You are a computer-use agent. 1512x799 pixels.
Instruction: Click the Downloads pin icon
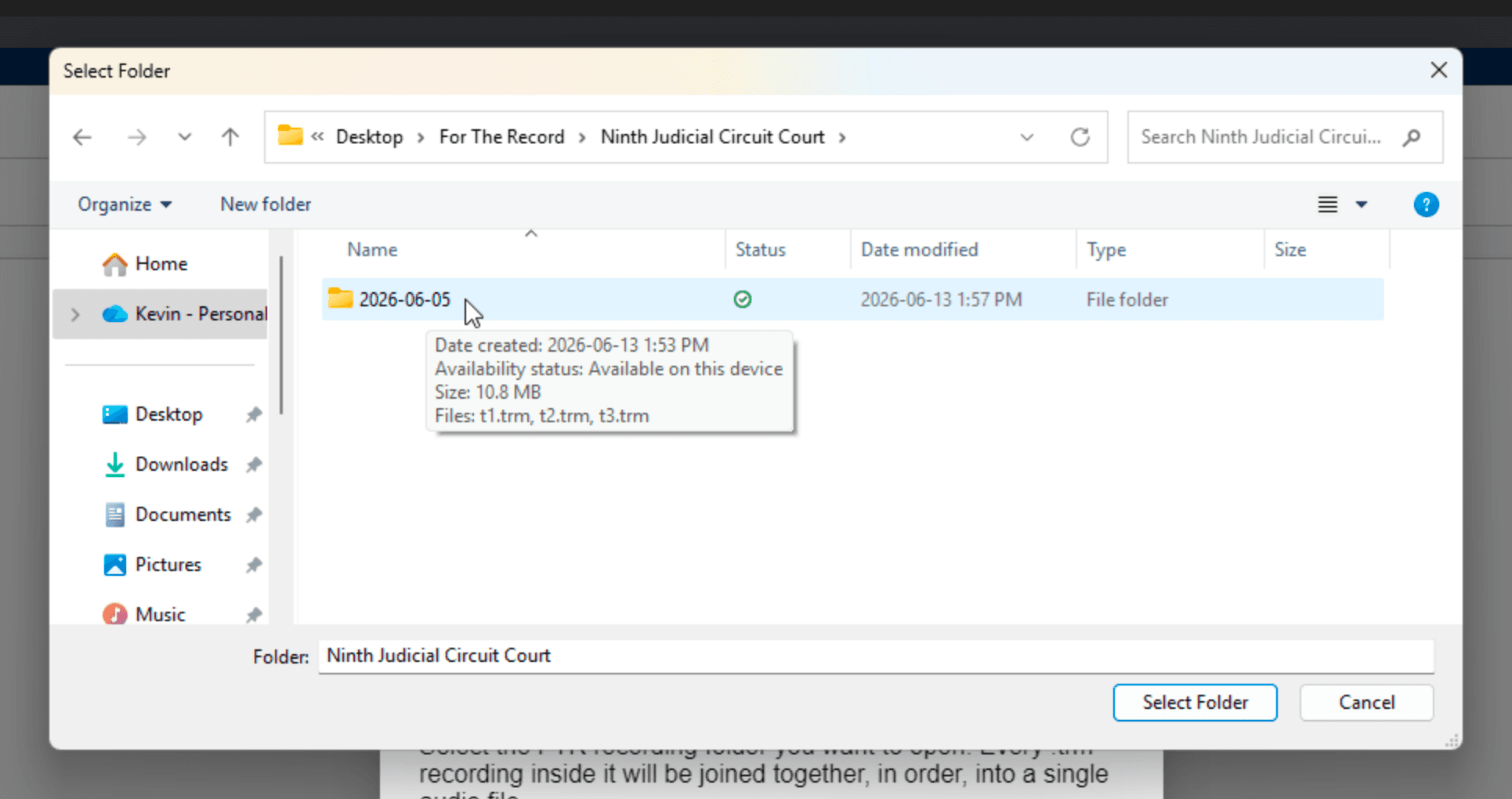tap(253, 465)
